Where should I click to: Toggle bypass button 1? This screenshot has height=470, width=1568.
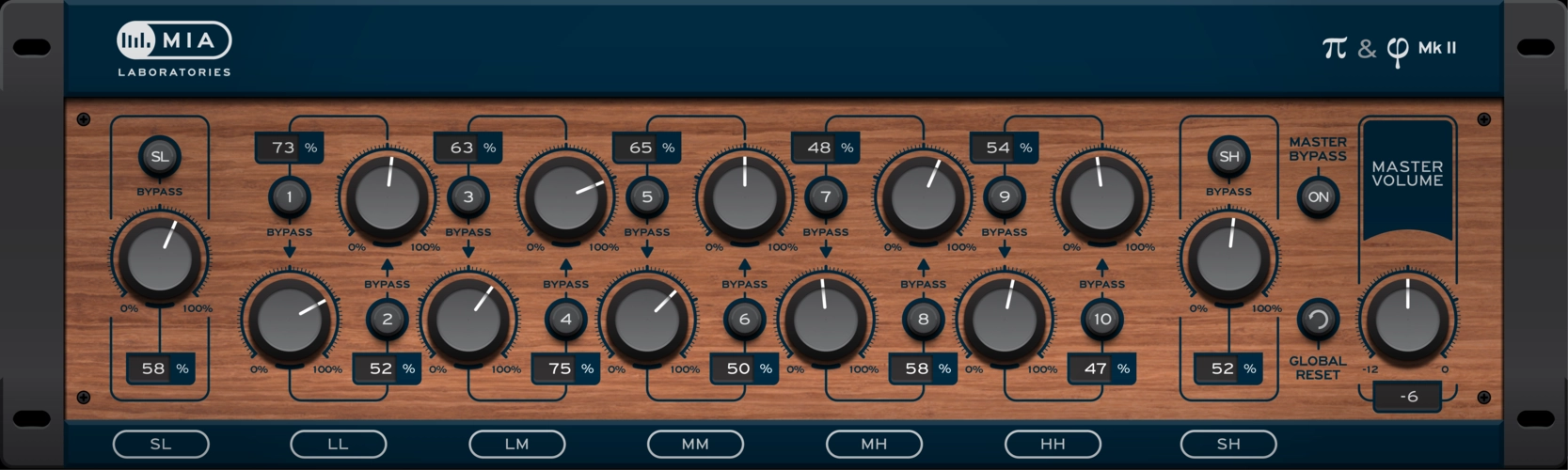[x=290, y=197]
